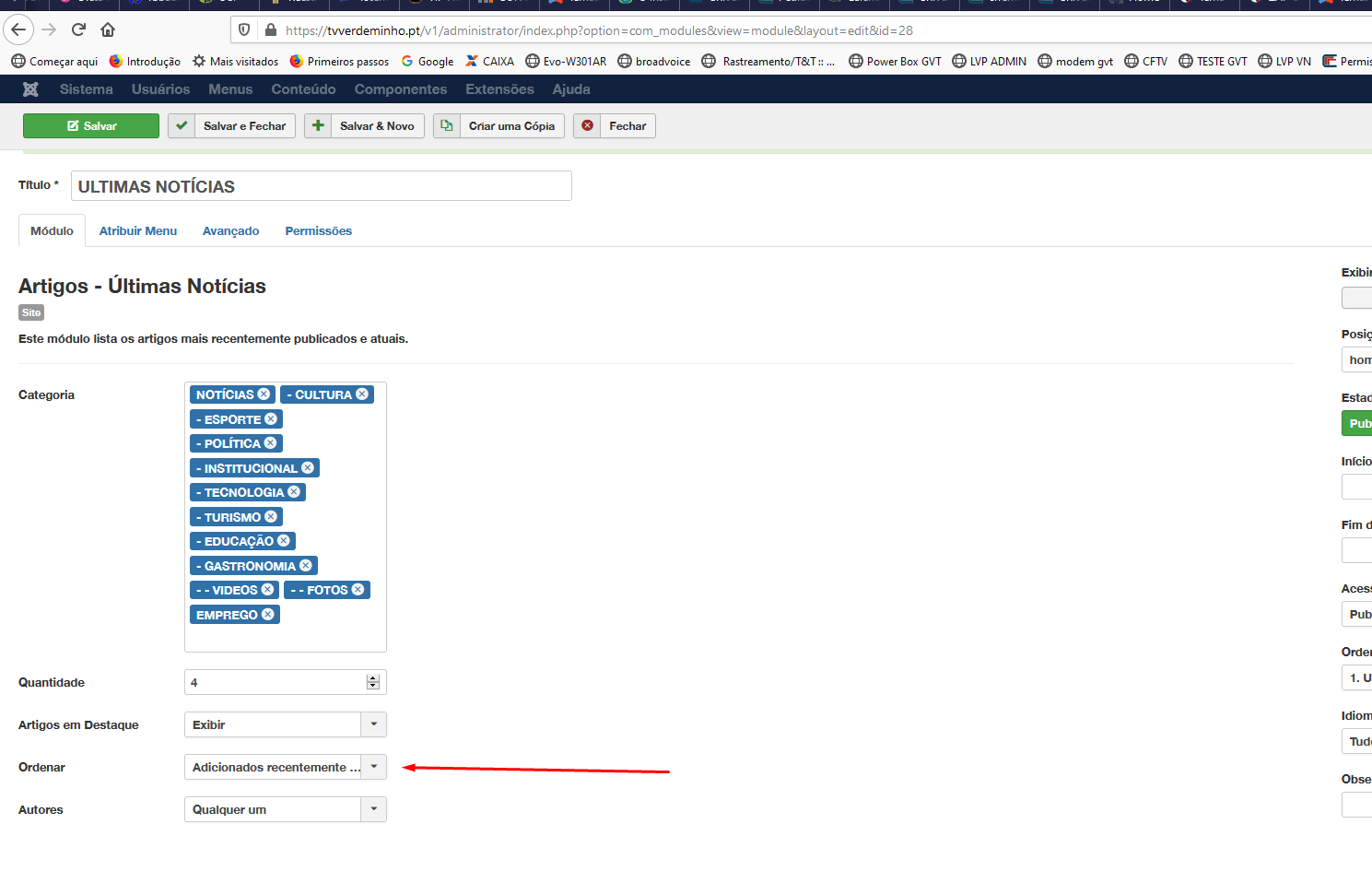Click the Quantidade number field
Screen dimensions: 1372x871
(286, 682)
